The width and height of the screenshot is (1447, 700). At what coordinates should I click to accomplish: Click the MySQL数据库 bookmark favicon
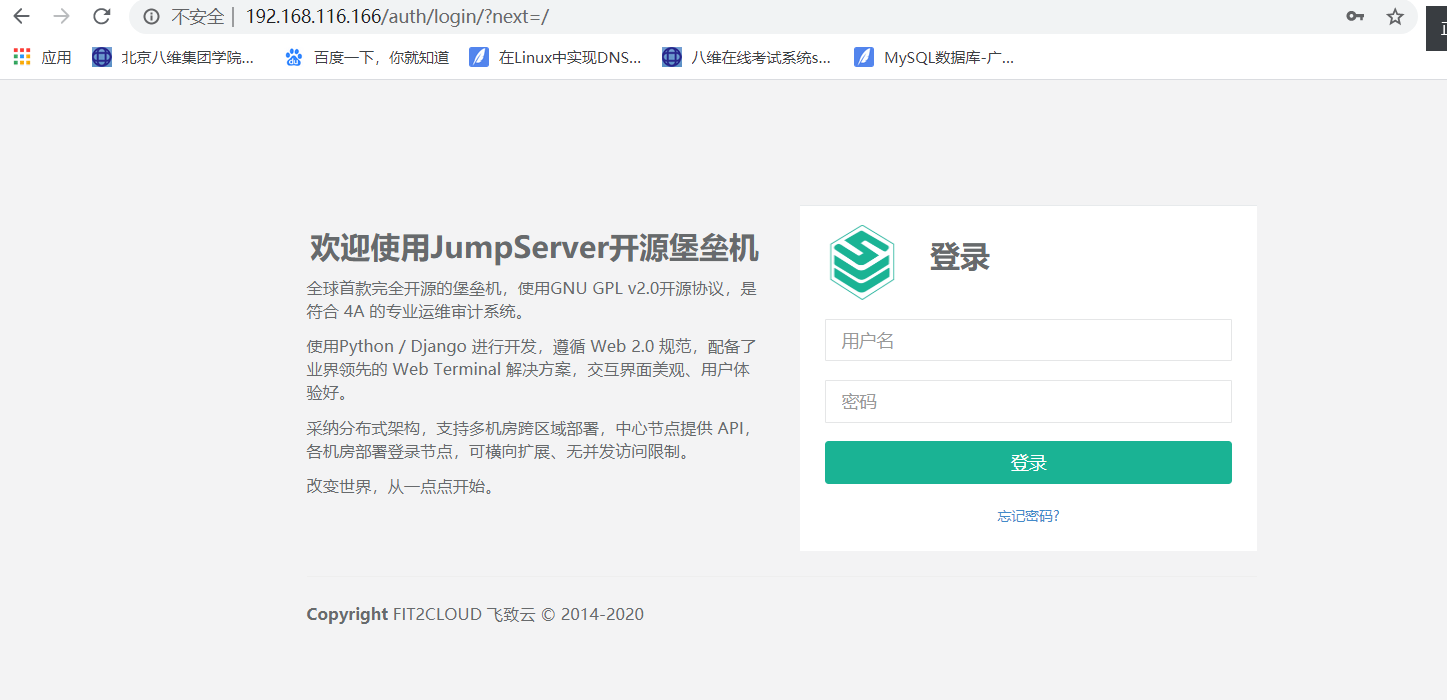(863, 57)
